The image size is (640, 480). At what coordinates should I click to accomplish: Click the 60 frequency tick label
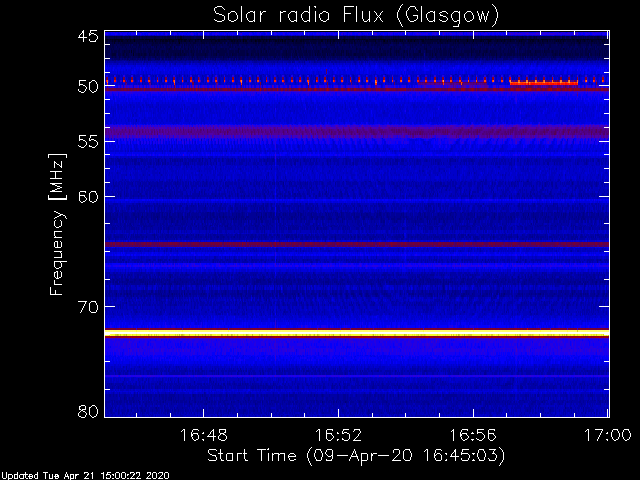point(88,197)
